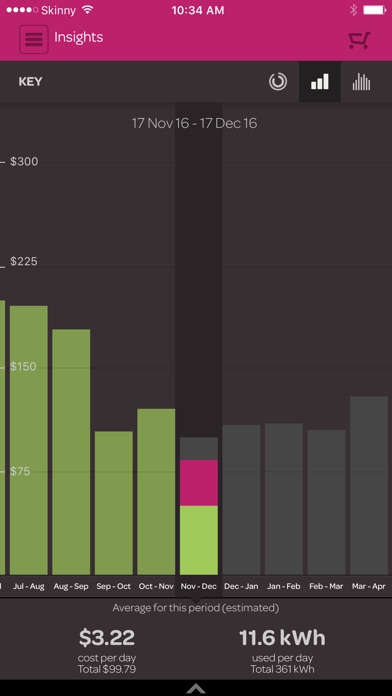Tap the $3.22 cost per day summary
This screenshot has height=696, width=392.
(x=107, y=638)
